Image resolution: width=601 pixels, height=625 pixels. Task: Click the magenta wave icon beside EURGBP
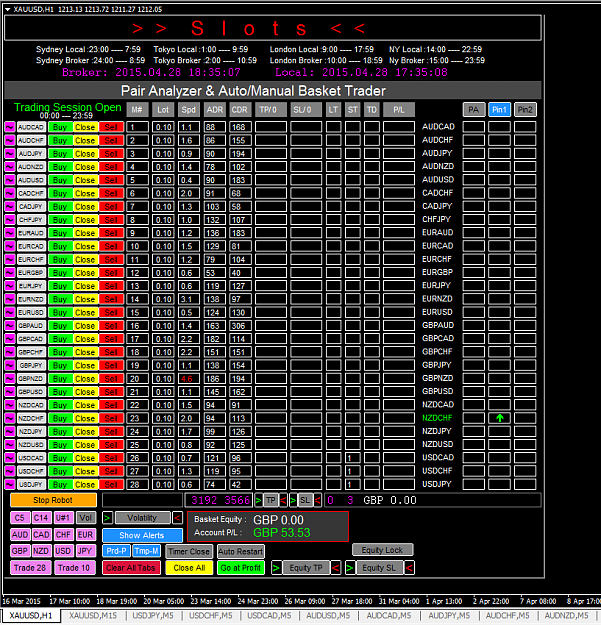pos(10,273)
